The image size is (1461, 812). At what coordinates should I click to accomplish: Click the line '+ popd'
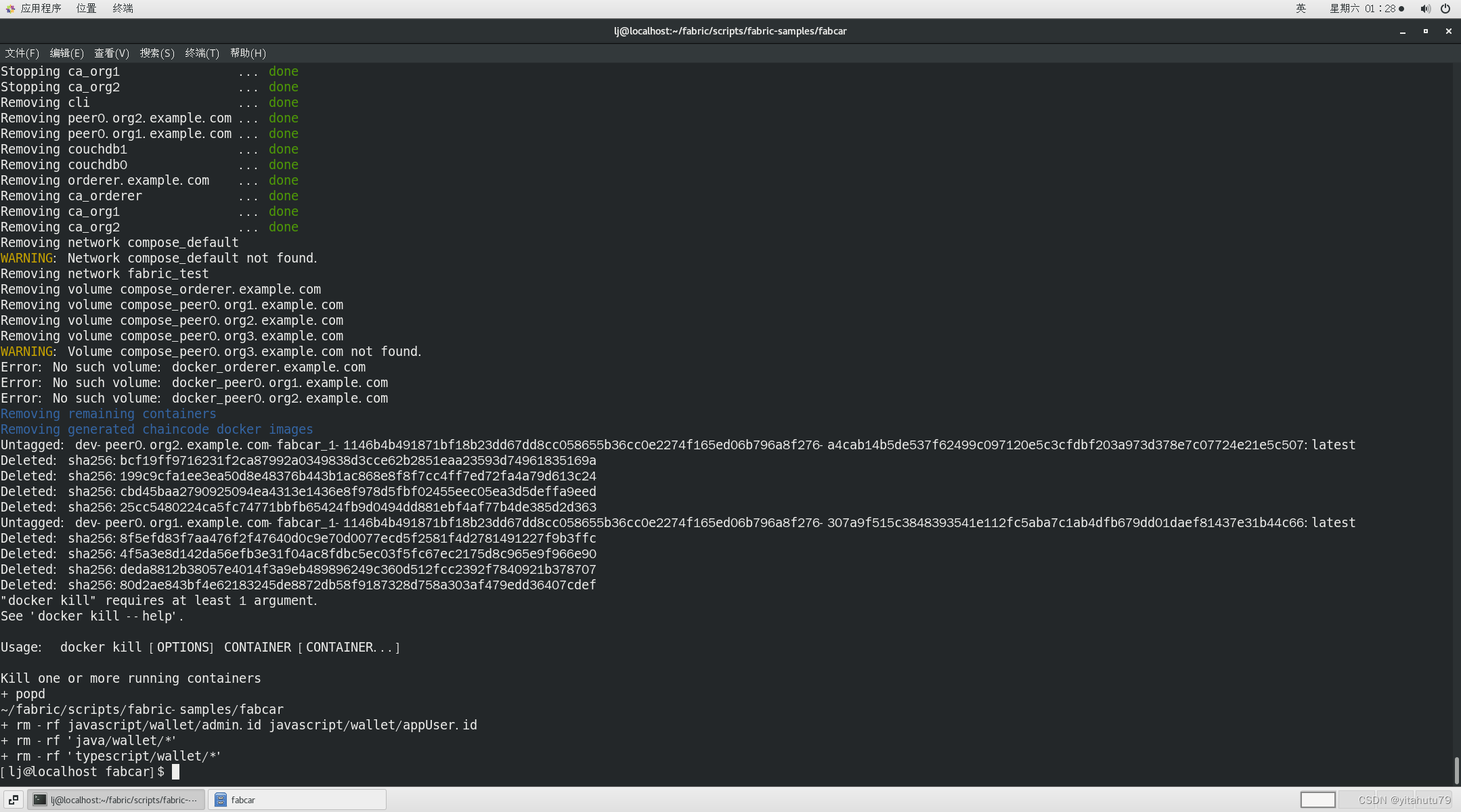coord(23,694)
